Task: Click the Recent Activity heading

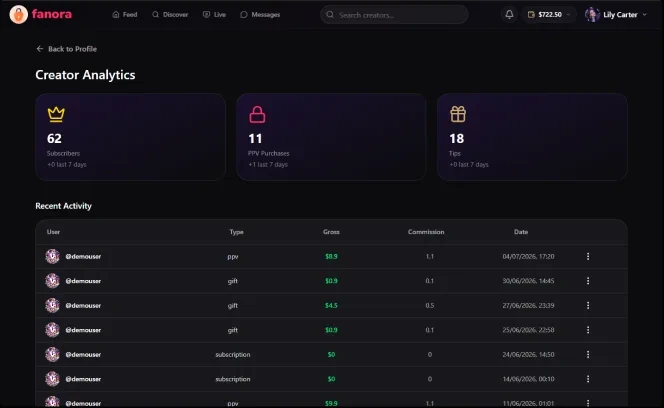Action: 64,206
